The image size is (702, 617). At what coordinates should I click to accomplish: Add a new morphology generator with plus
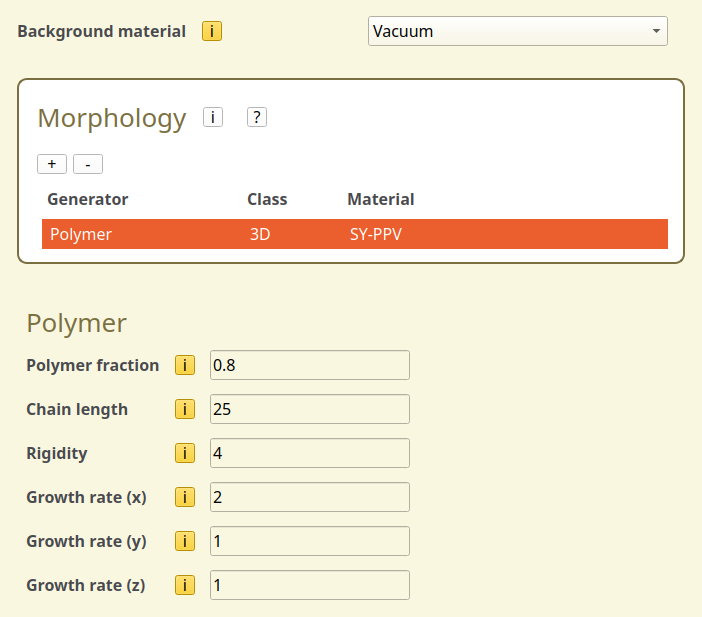tap(52, 164)
